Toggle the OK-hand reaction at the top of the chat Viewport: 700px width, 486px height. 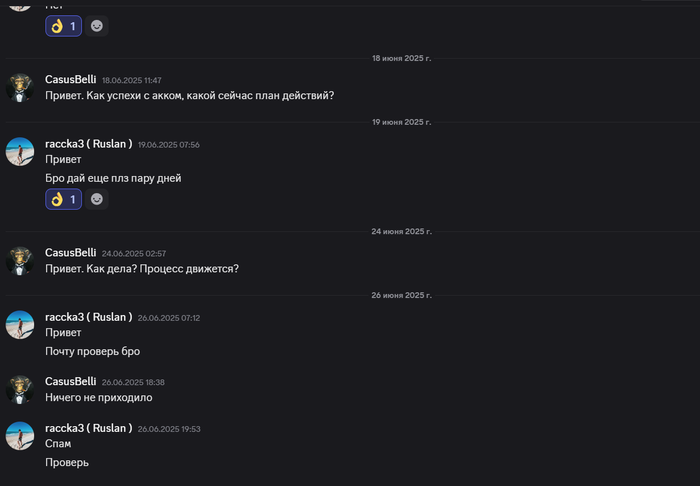[x=63, y=26]
